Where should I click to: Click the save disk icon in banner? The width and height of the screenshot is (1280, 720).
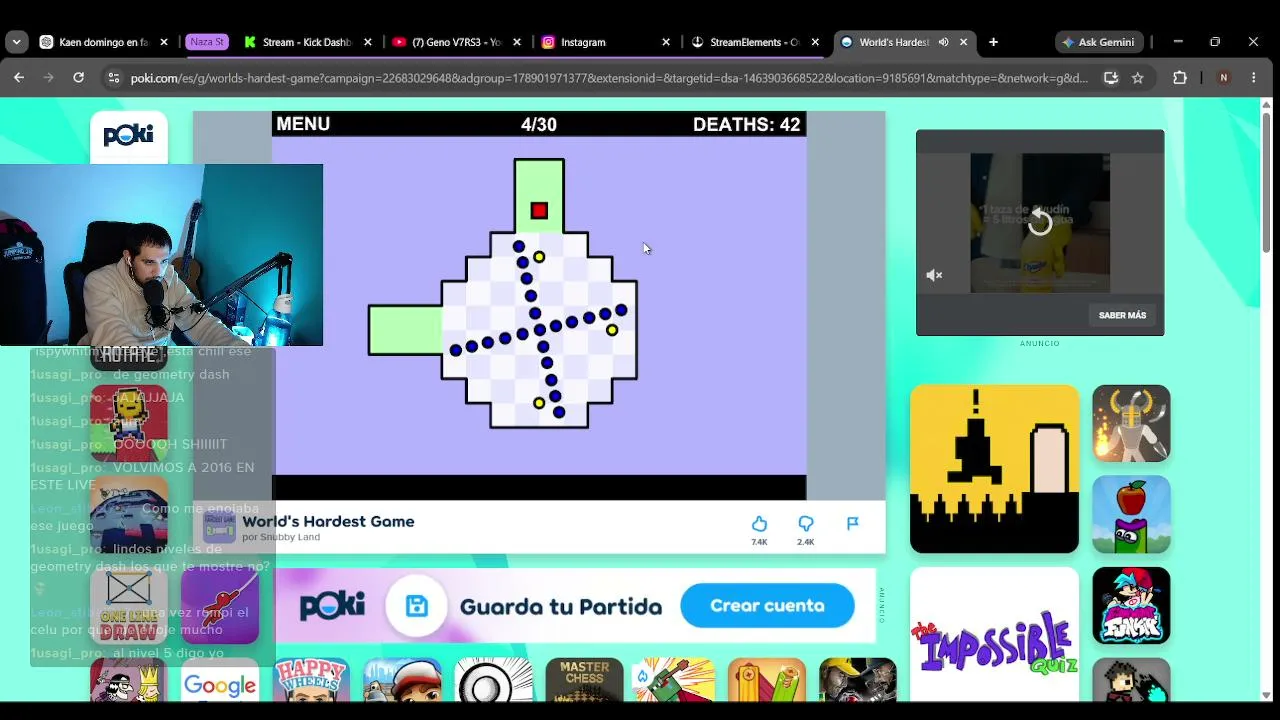[x=416, y=606]
